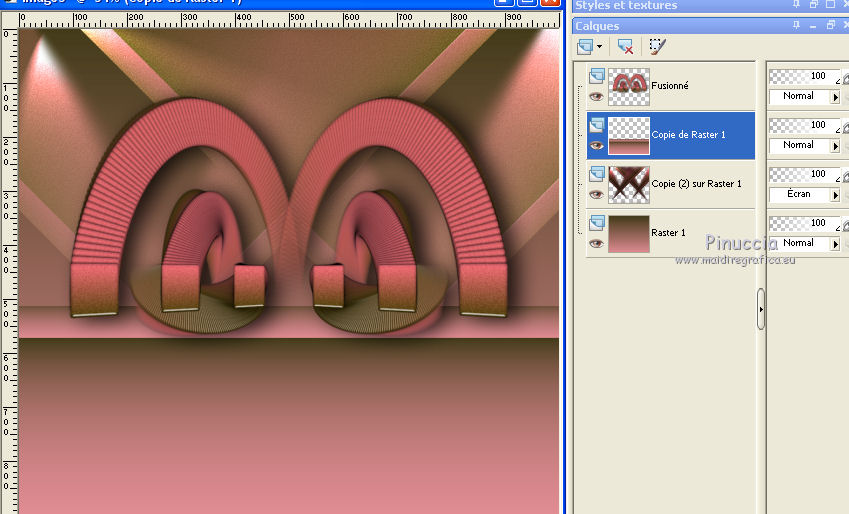The image size is (849, 514).
Task: Toggle eye of Copie (2) sur Raster 1
Action: [x=597, y=195]
